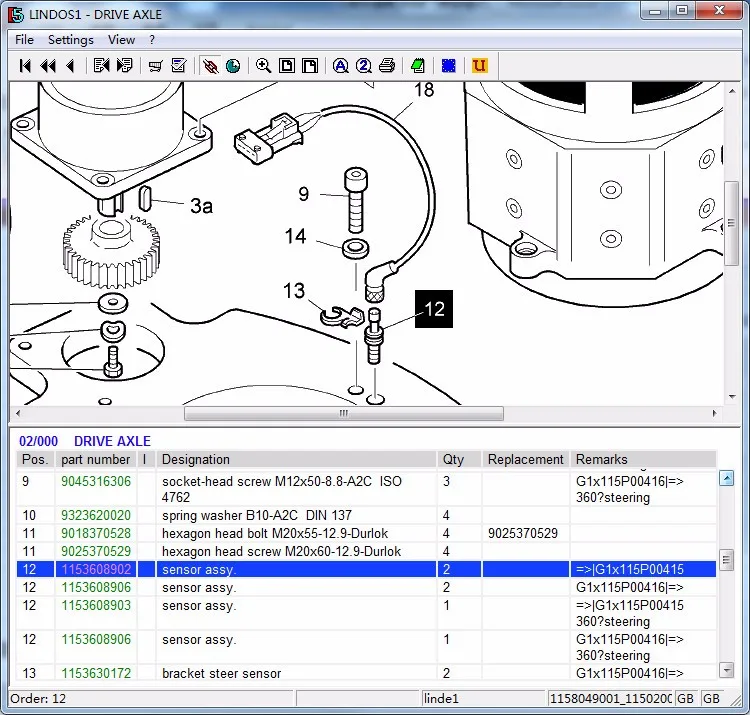Open the Settings menu
This screenshot has width=750, height=715.
coord(71,40)
